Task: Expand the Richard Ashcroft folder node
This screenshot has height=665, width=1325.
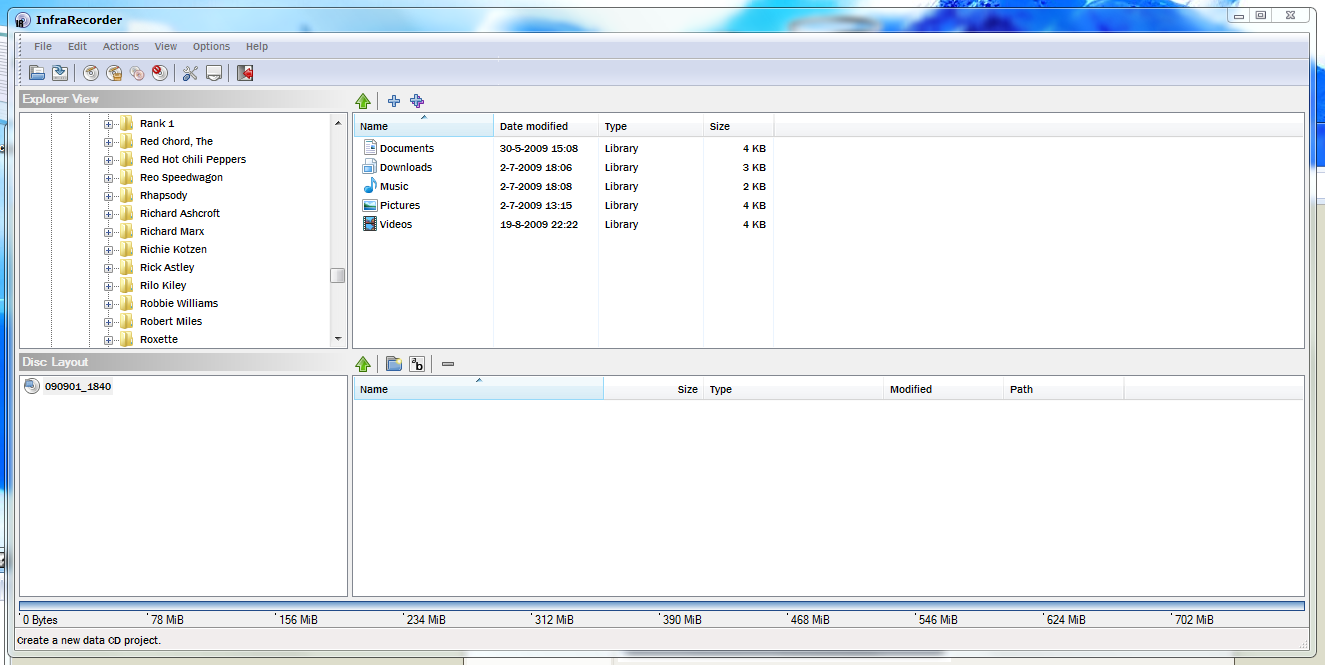Action: pos(109,214)
